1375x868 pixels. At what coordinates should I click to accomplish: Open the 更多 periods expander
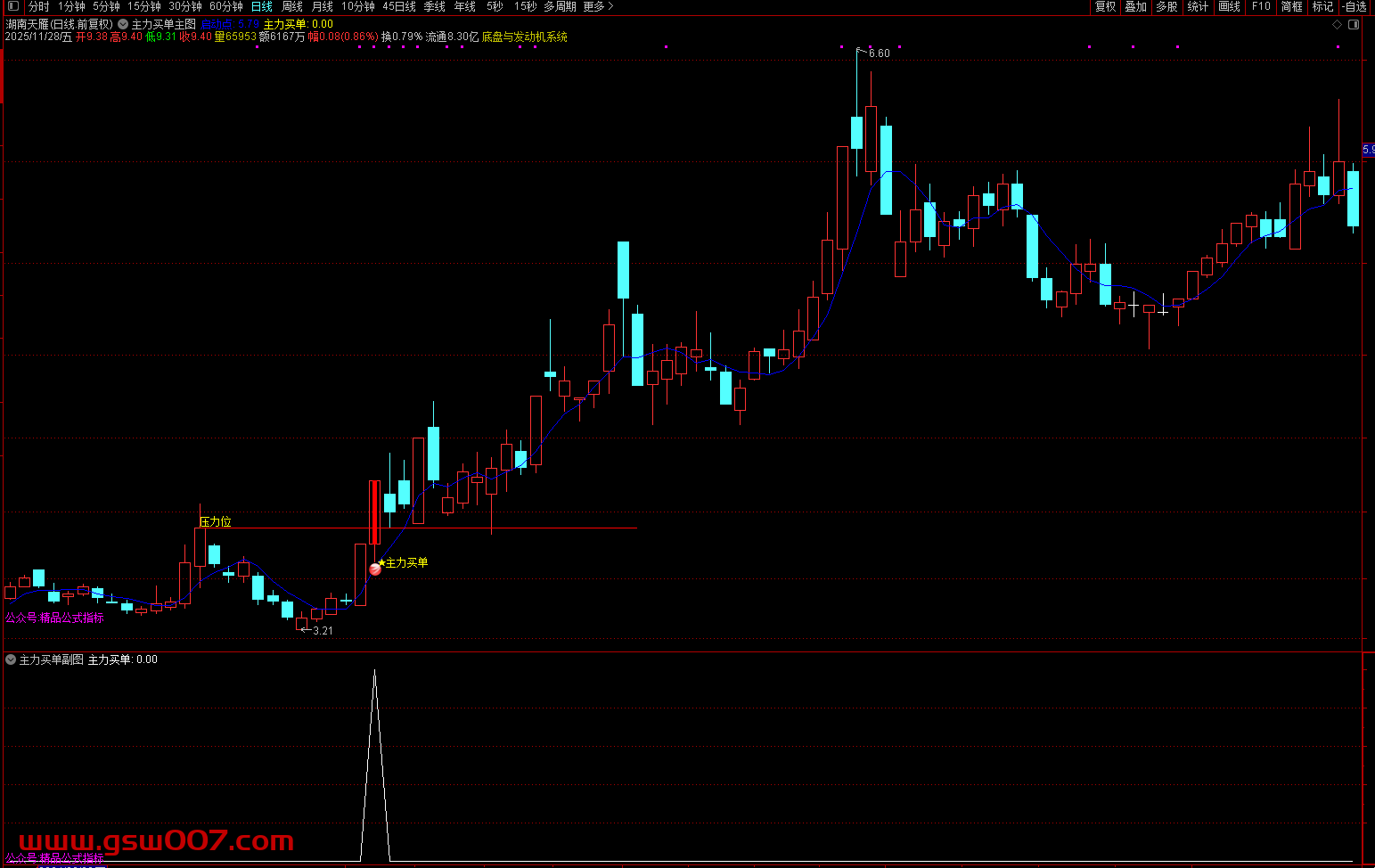click(x=598, y=6)
